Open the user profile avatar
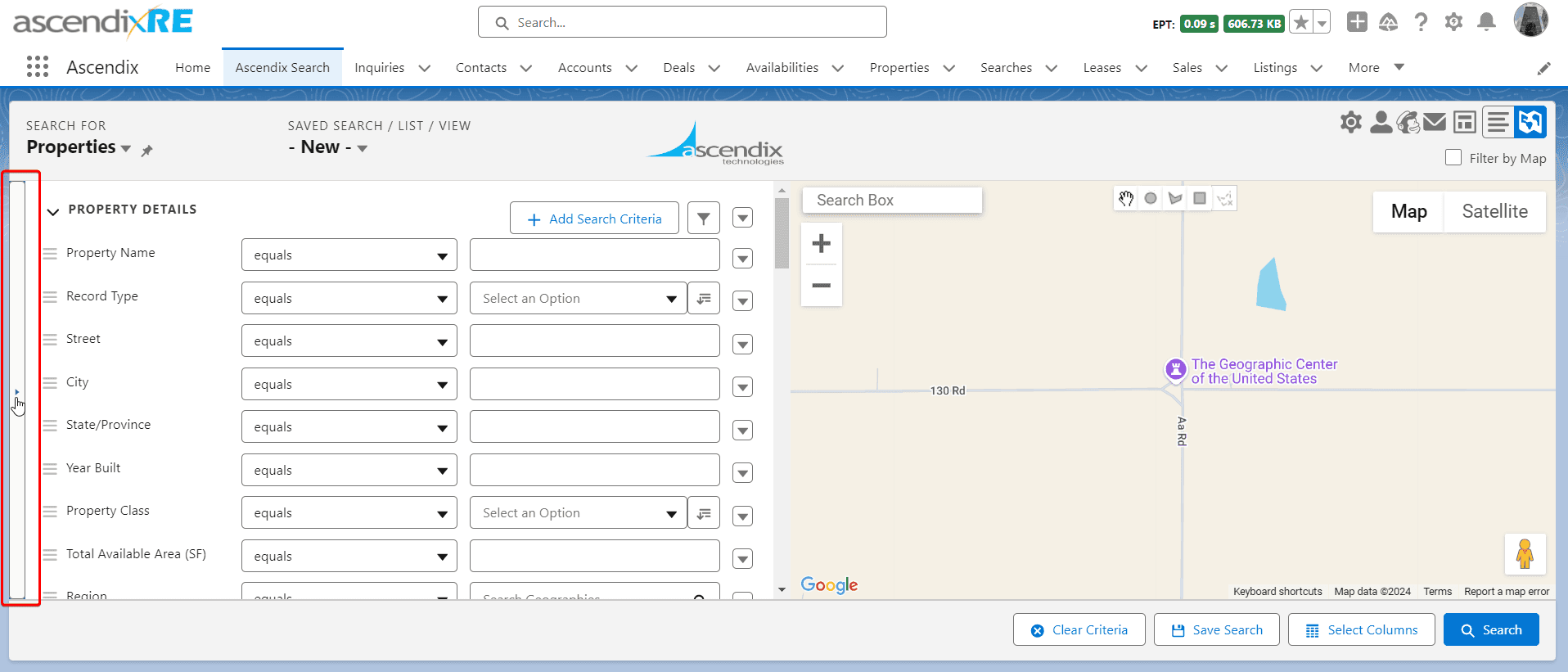Screen dimensions: 1568x672 coord(1530,20)
